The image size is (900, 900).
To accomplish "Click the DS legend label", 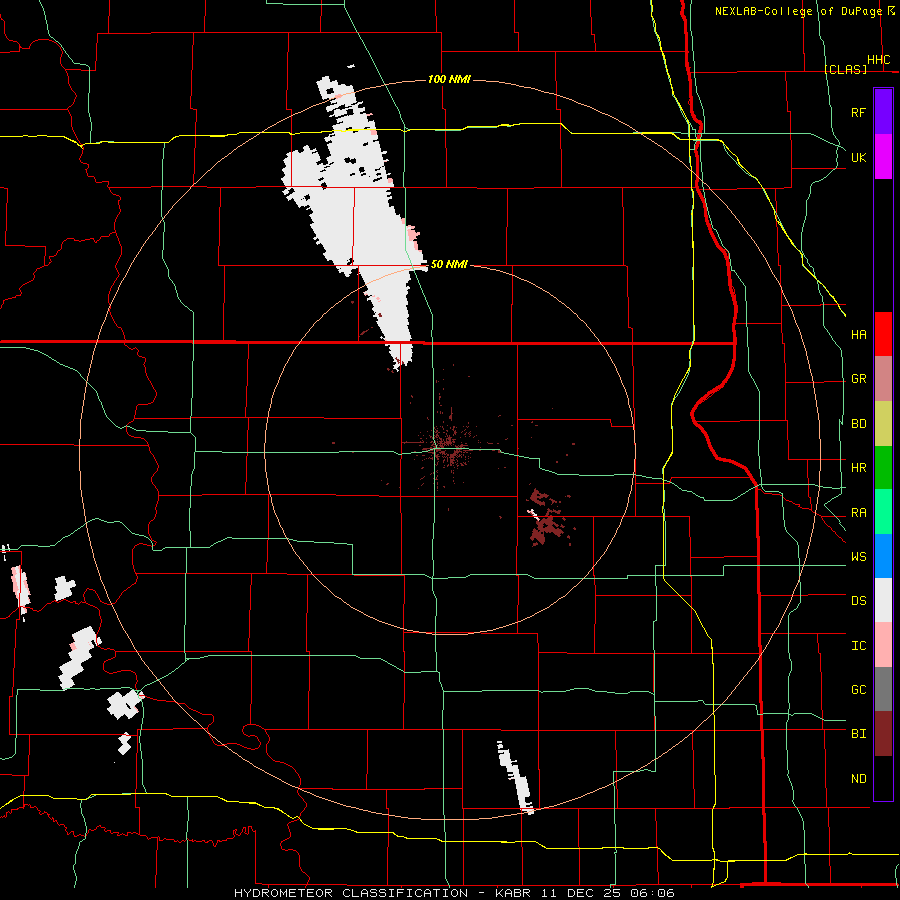I will point(858,601).
